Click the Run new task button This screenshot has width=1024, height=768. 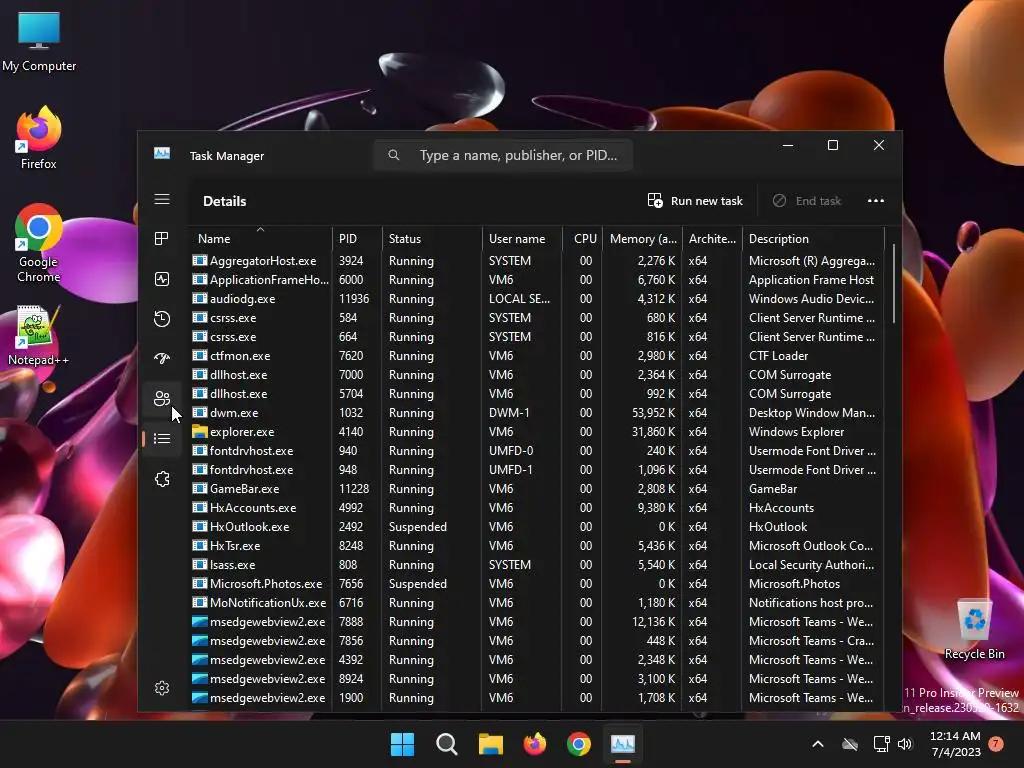pyautogui.click(x=695, y=200)
